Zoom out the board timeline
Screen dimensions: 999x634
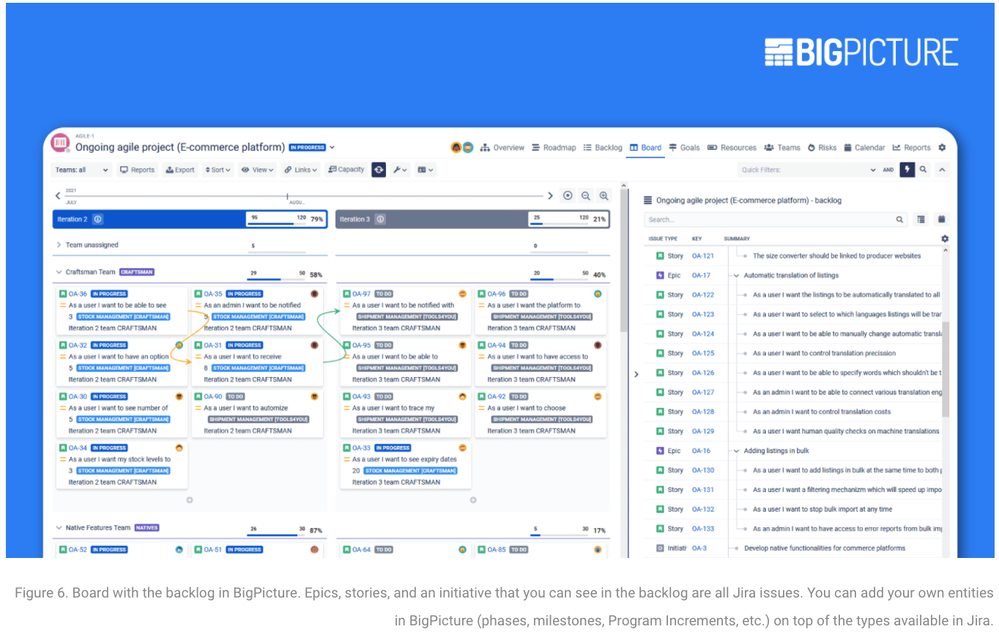[x=586, y=196]
